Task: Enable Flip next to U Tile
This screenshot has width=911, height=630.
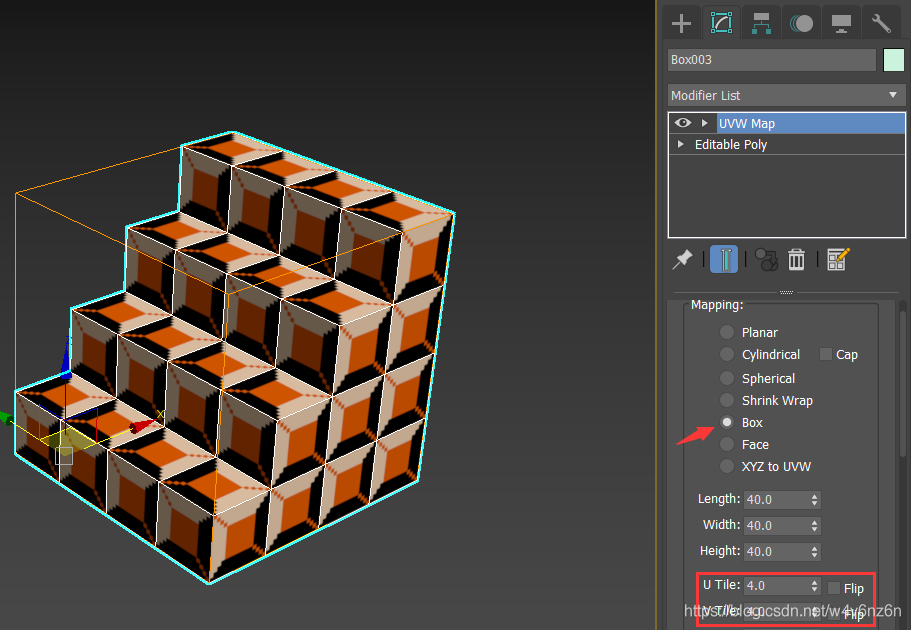Action: point(834,588)
